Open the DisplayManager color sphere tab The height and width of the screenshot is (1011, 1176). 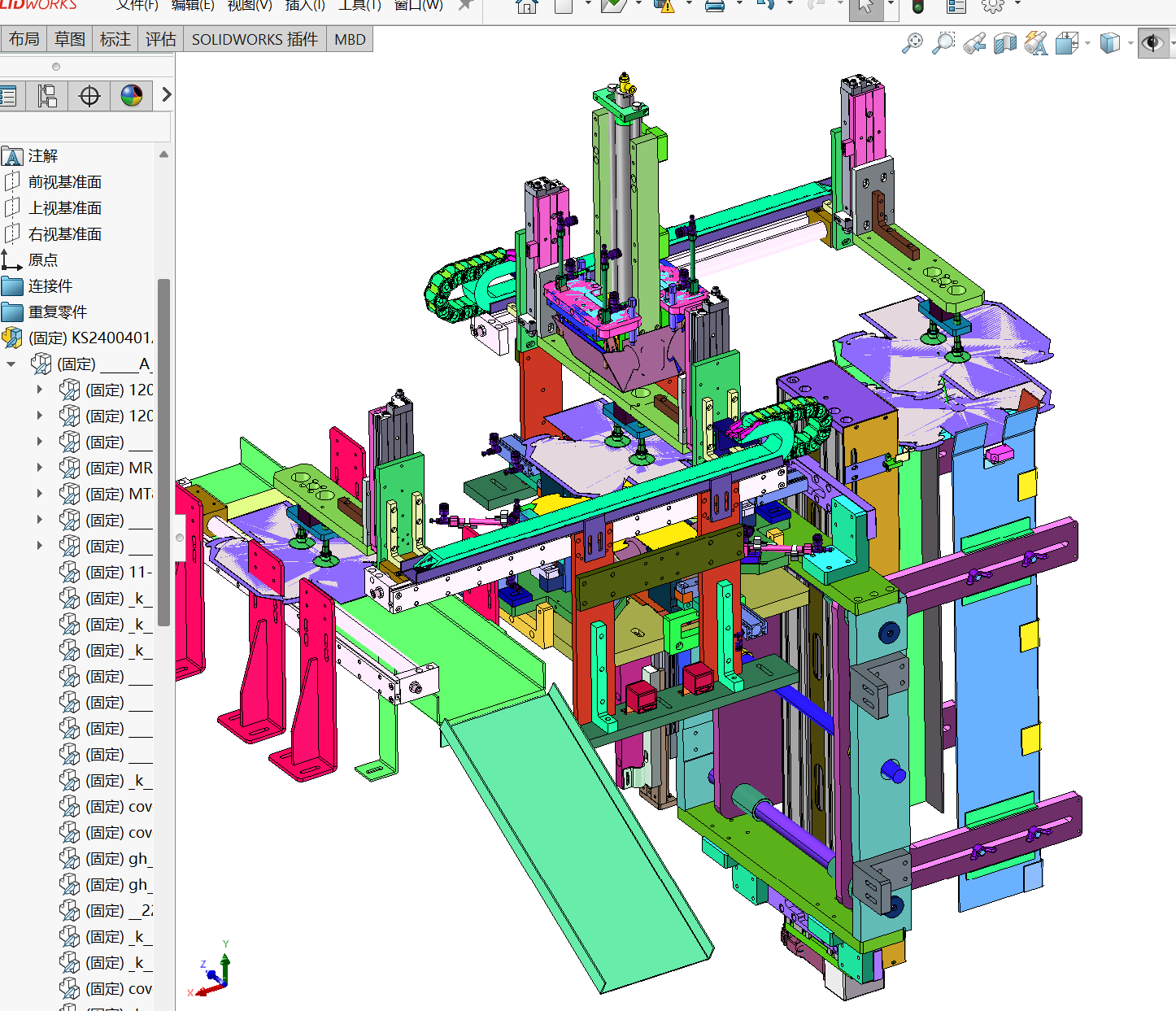(132, 96)
